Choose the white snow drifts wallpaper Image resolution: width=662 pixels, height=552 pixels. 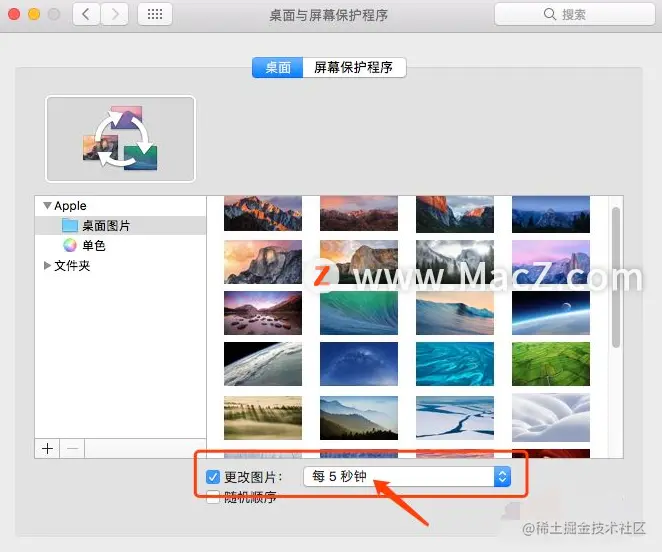coord(551,418)
